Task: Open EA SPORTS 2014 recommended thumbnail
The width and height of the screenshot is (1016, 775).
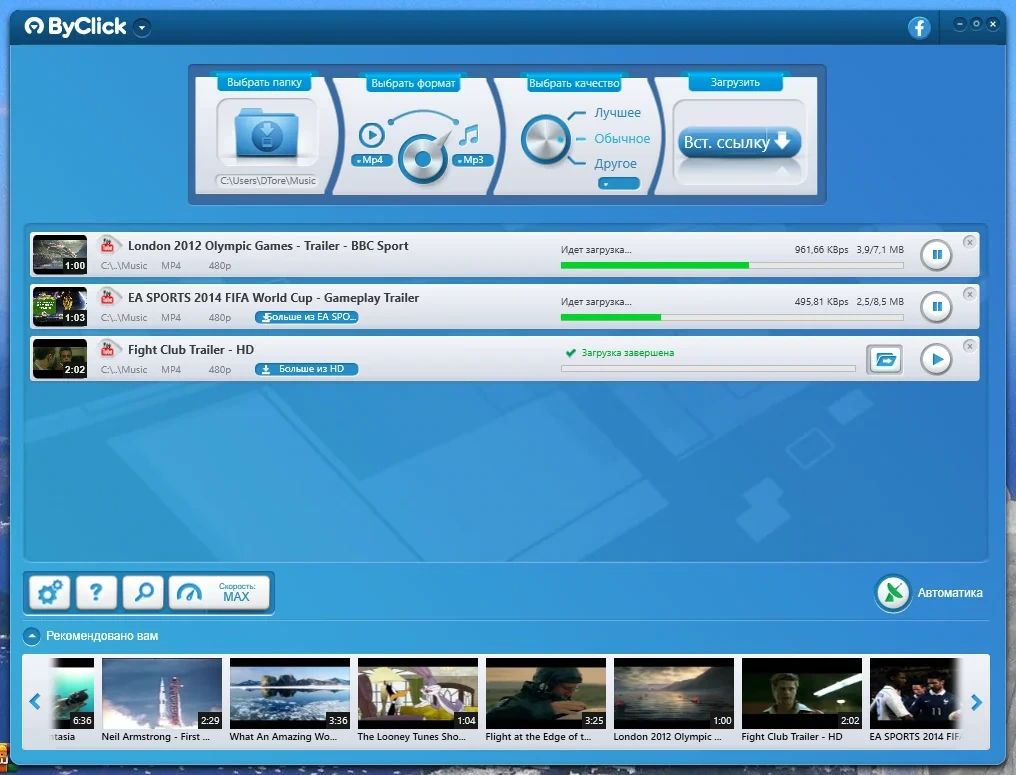Action: click(915, 693)
